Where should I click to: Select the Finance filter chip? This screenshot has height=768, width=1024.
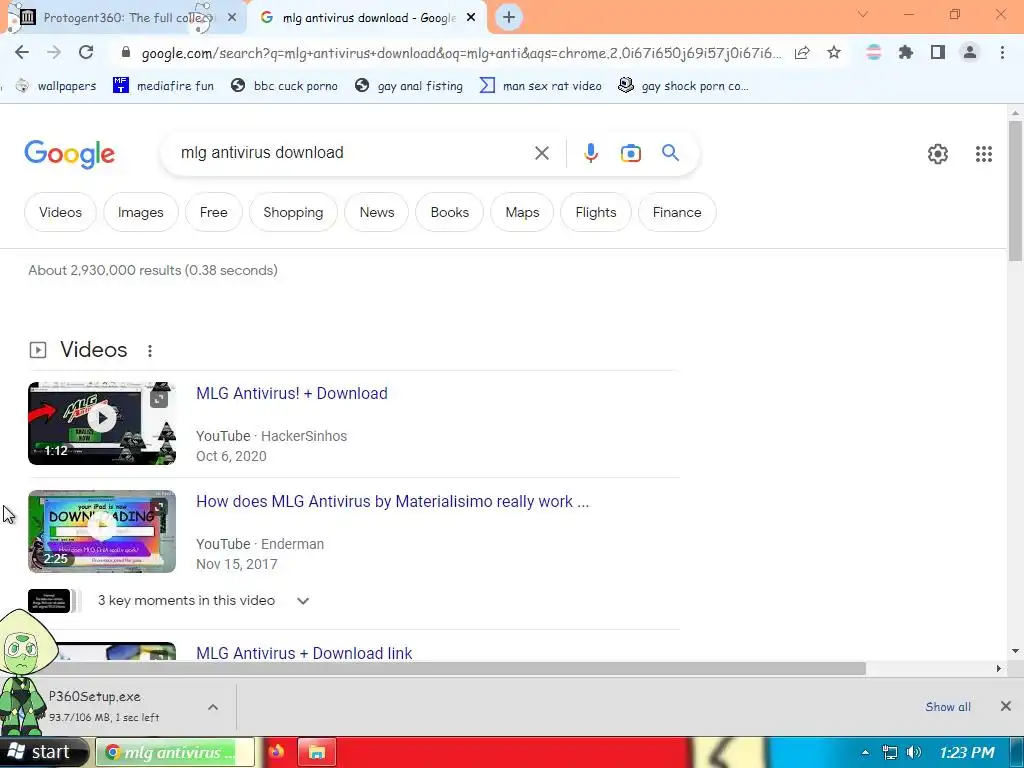(x=677, y=212)
